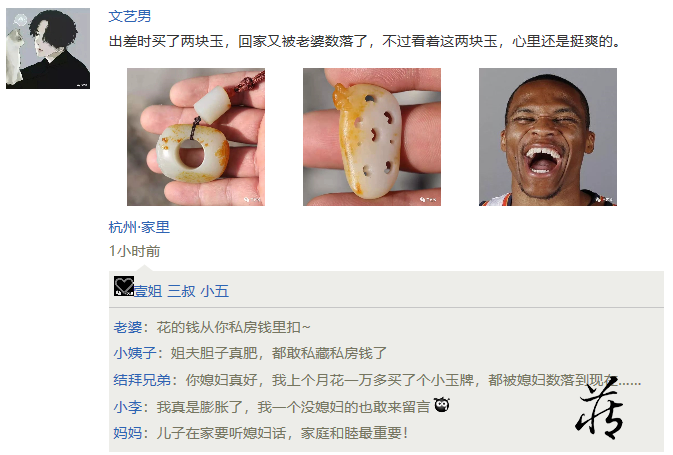The width and height of the screenshot is (673, 455).
Task: Click the calligraphy signature watermark
Action: click(600, 408)
